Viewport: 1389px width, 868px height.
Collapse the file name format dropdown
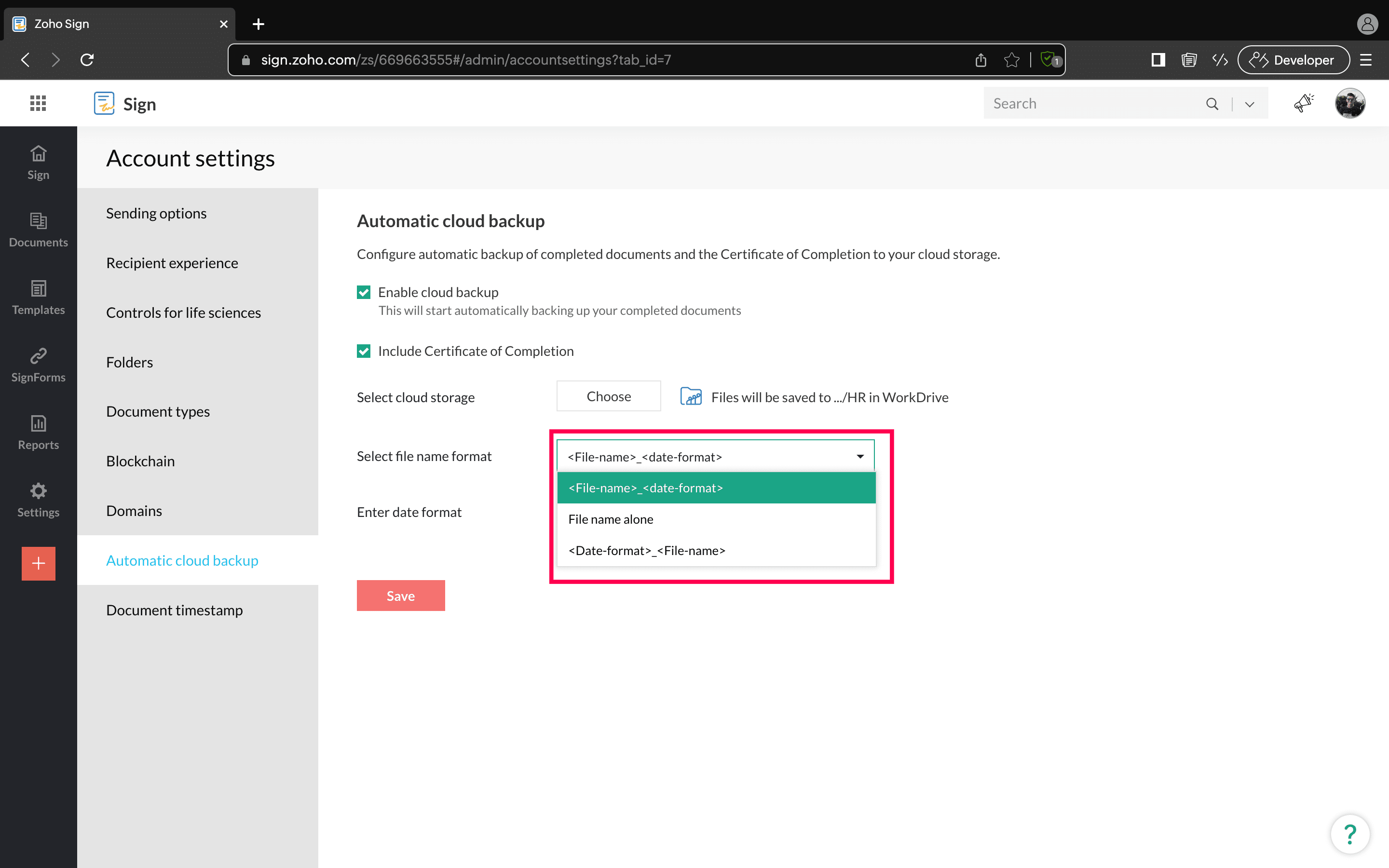[859, 456]
